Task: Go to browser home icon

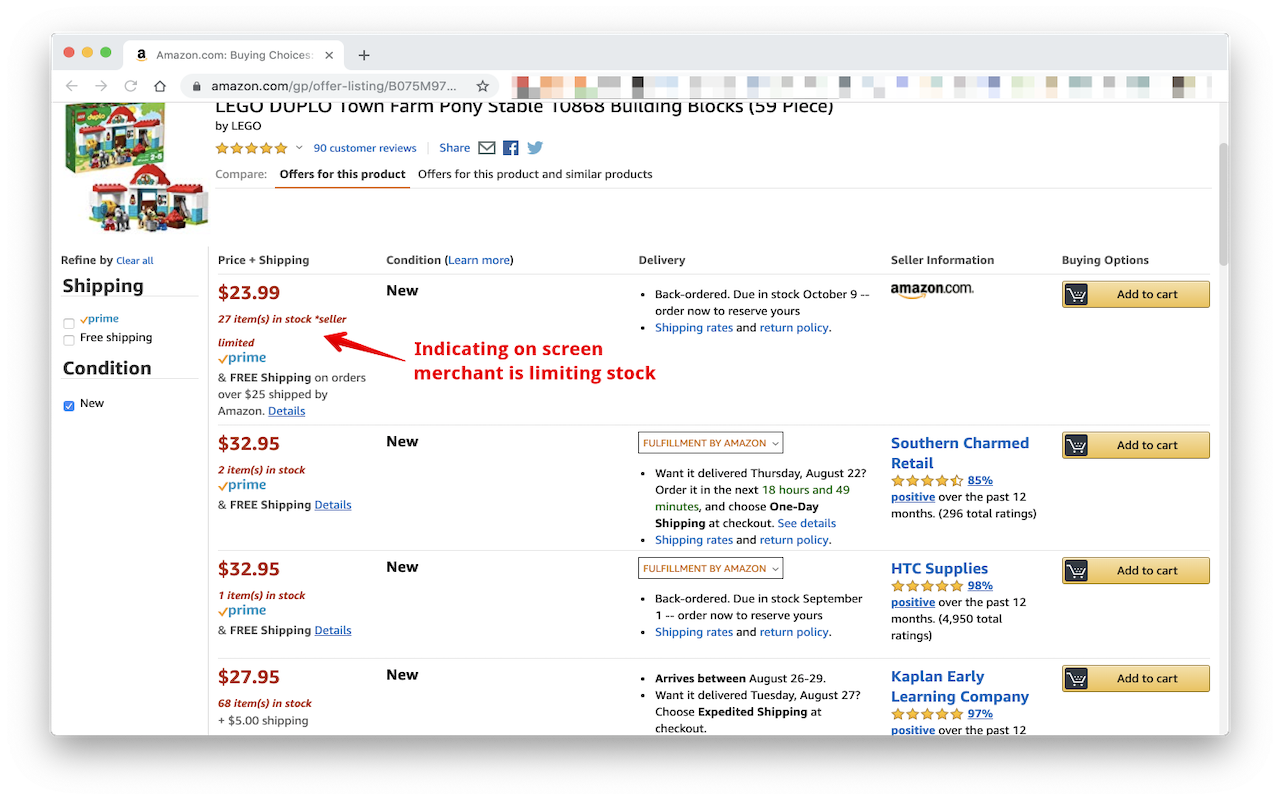Action: [x=160, y=86]
